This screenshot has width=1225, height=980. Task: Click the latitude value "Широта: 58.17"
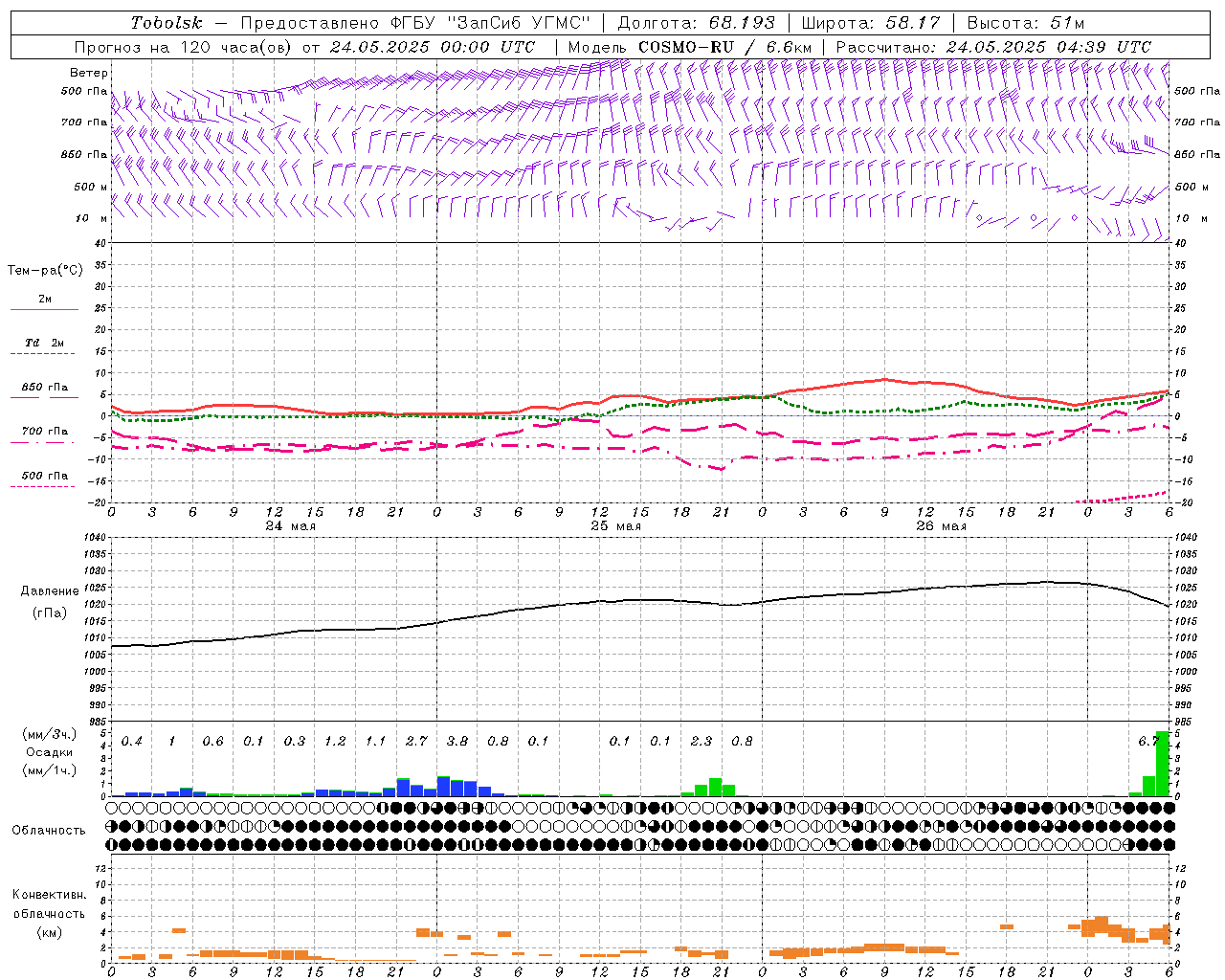(x=871, y=23)
